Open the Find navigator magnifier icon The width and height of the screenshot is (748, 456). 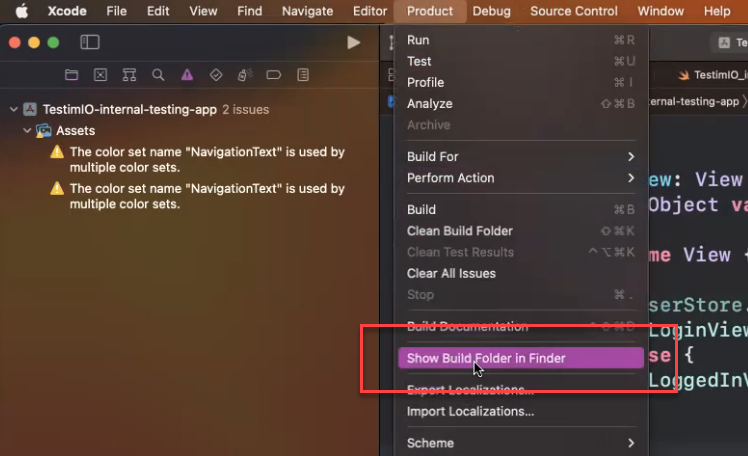click(158, 75)
